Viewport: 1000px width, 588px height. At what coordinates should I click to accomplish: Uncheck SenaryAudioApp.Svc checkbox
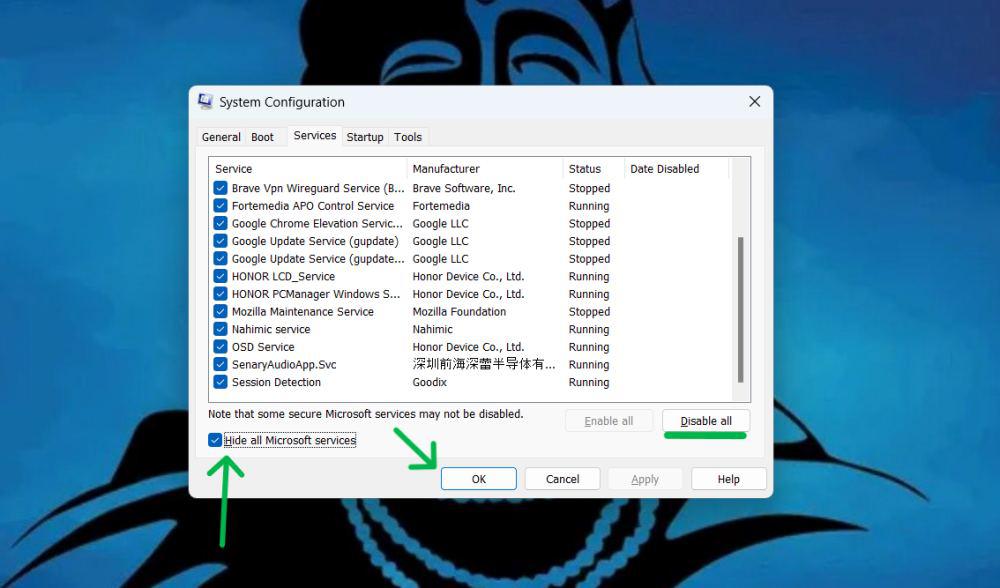tap(220, 364)
